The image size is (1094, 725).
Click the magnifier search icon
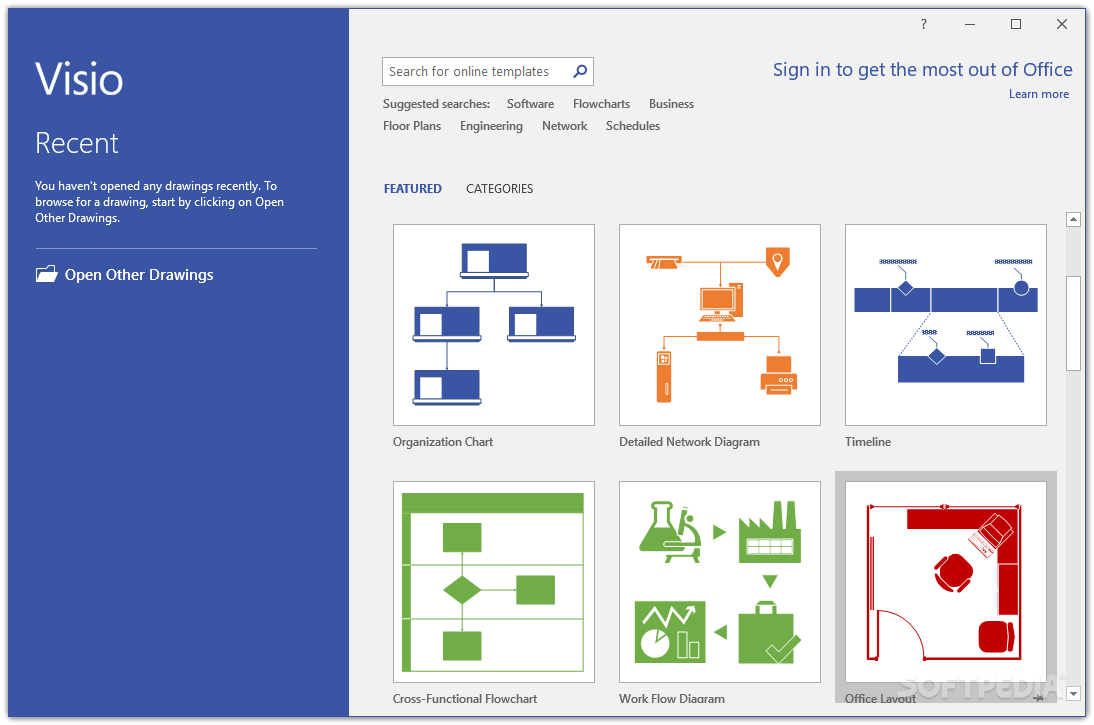coord(580,71)
